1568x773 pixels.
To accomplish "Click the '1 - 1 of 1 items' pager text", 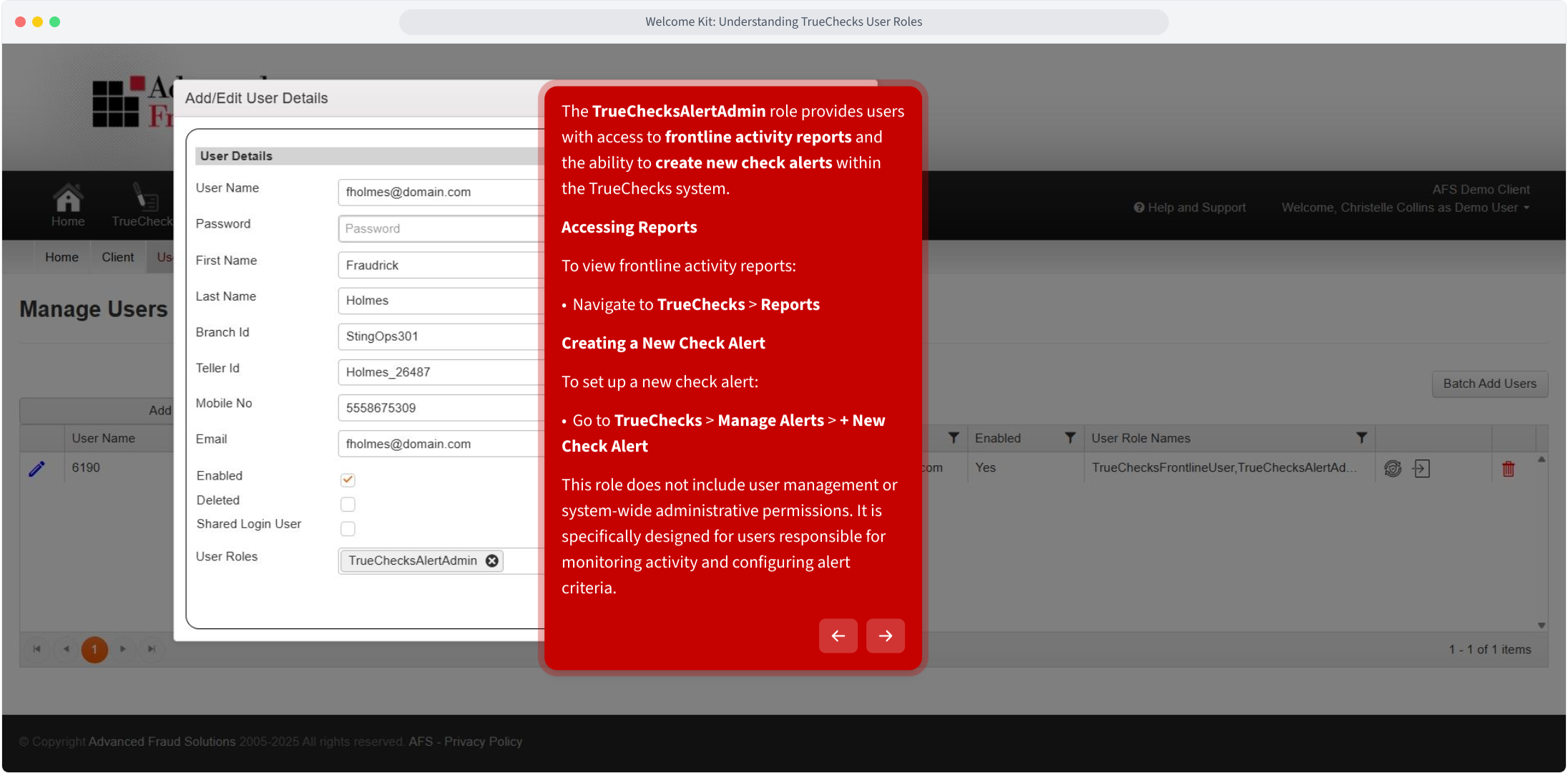I will pyautogui.click(x=1490, y=649).
